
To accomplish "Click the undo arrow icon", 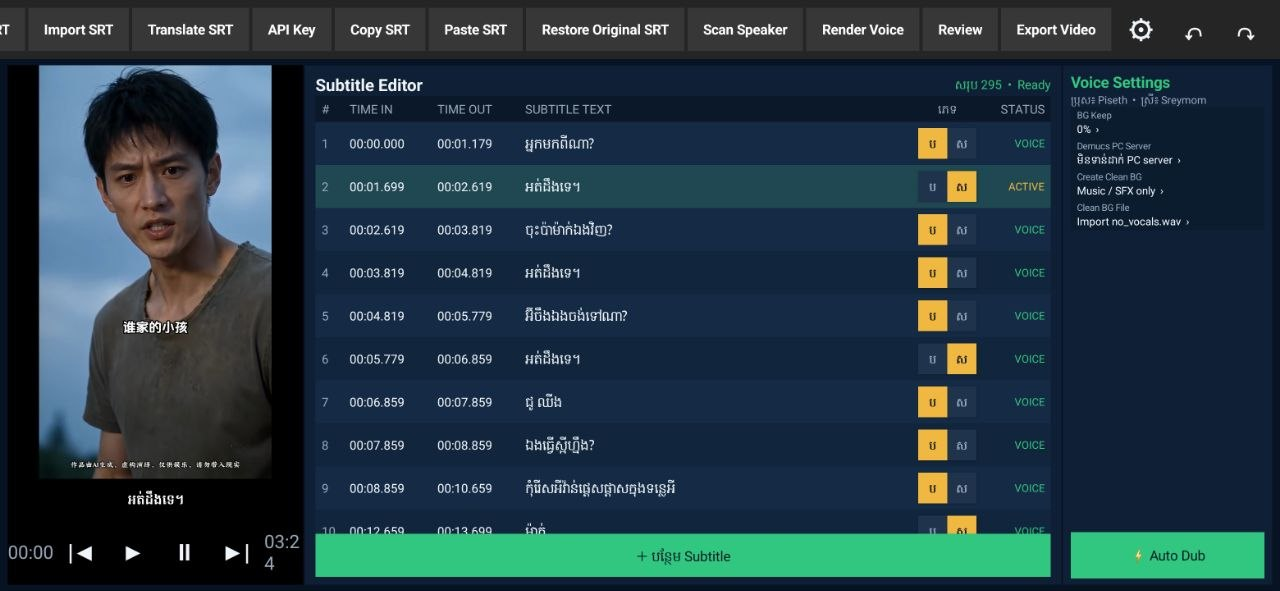I will point(1193,33).
